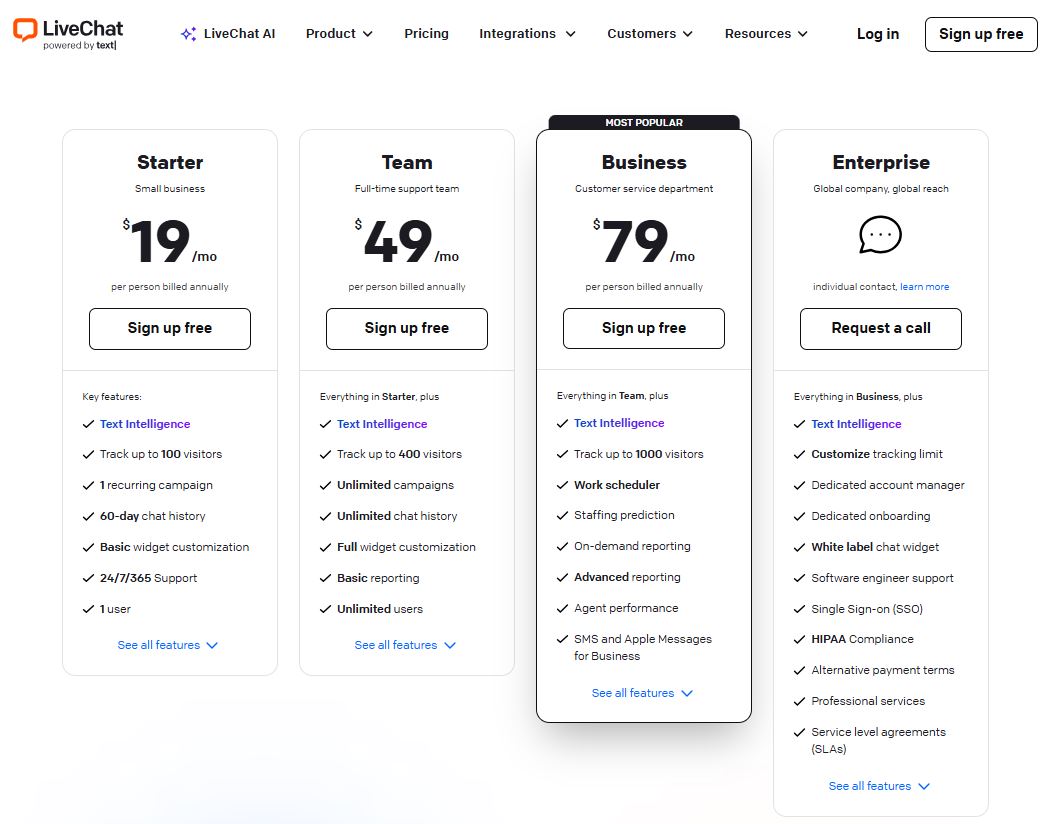
Task: Go to the Pricing page
Action: (426, 34)
